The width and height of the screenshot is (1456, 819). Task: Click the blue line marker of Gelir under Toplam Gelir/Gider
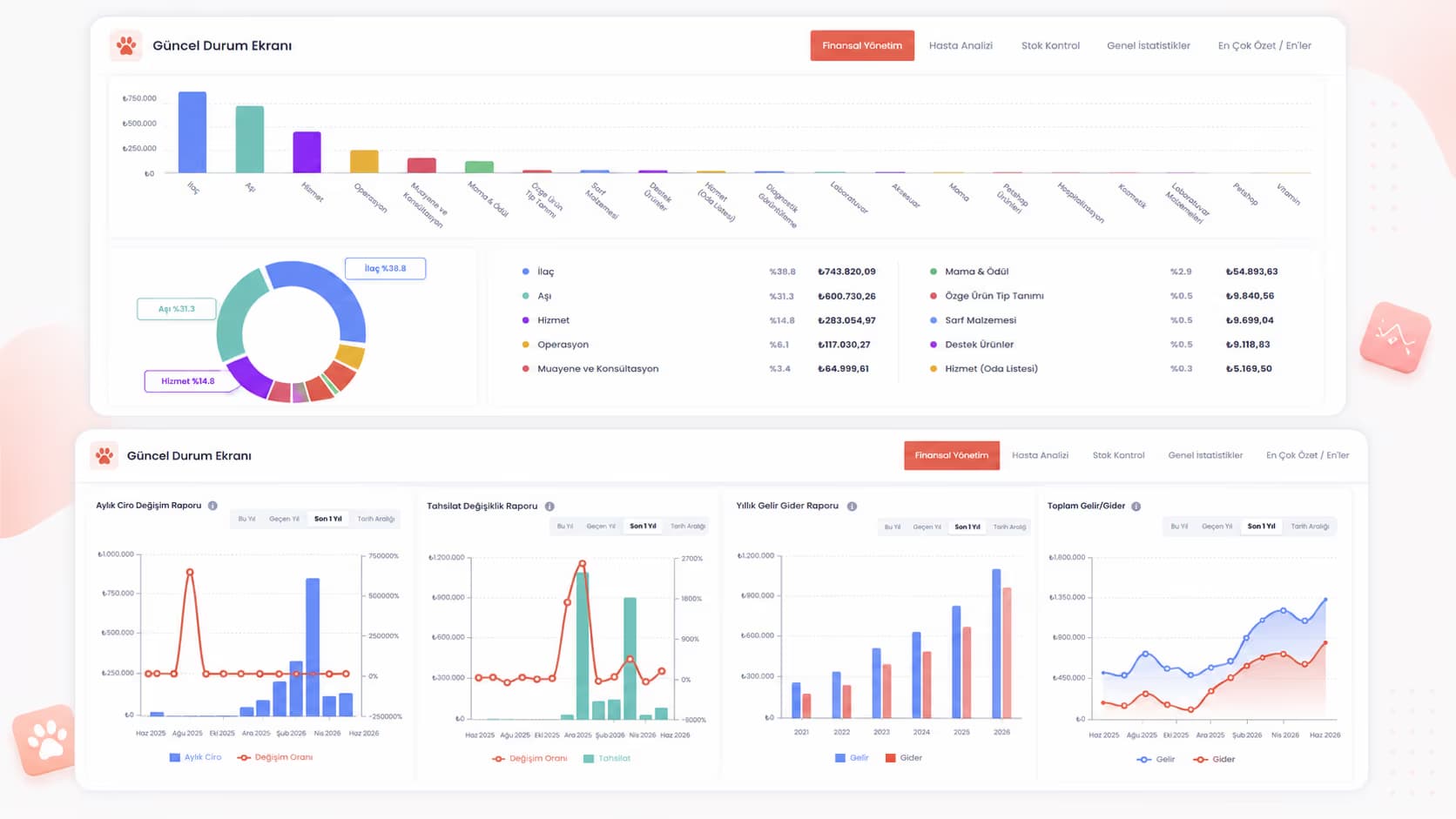1143,760
